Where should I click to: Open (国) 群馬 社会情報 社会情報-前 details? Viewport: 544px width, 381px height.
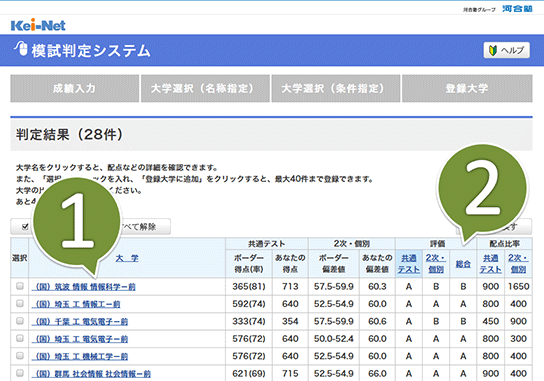(91, 374)
